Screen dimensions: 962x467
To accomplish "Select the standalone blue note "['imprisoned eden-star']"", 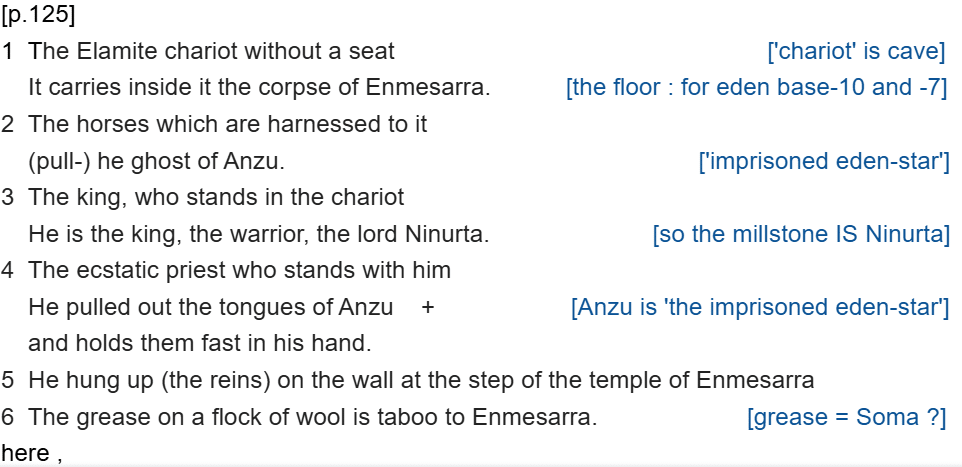I will point(823,161).
